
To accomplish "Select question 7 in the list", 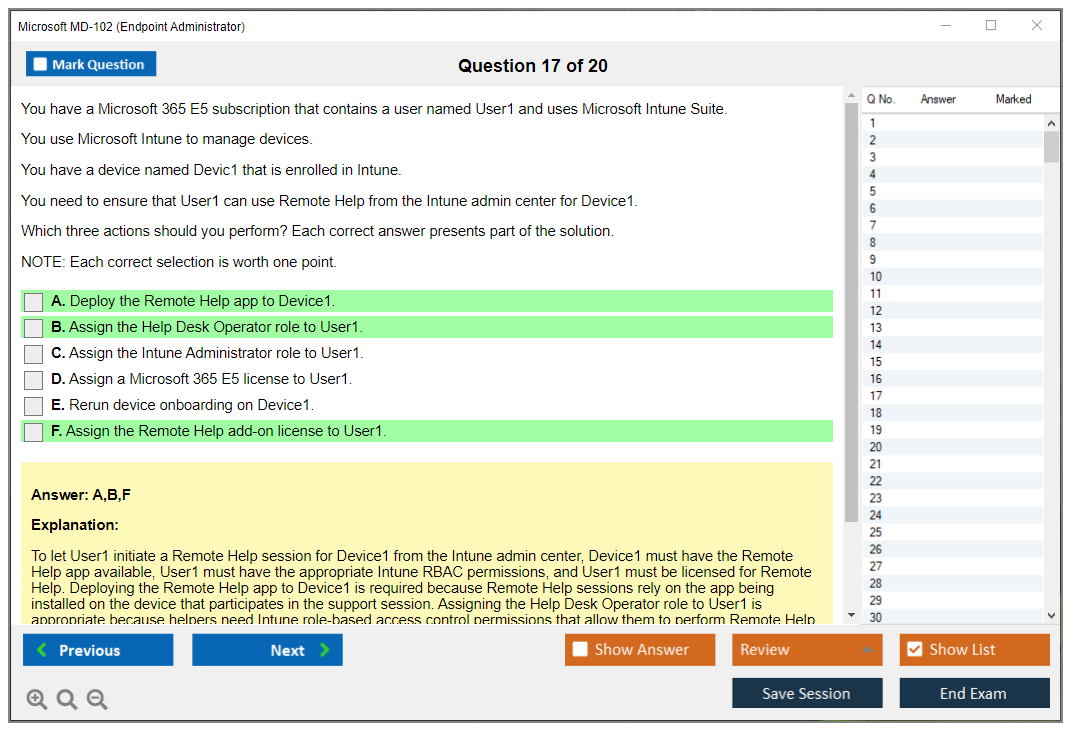I will click(x=953, y=226).
